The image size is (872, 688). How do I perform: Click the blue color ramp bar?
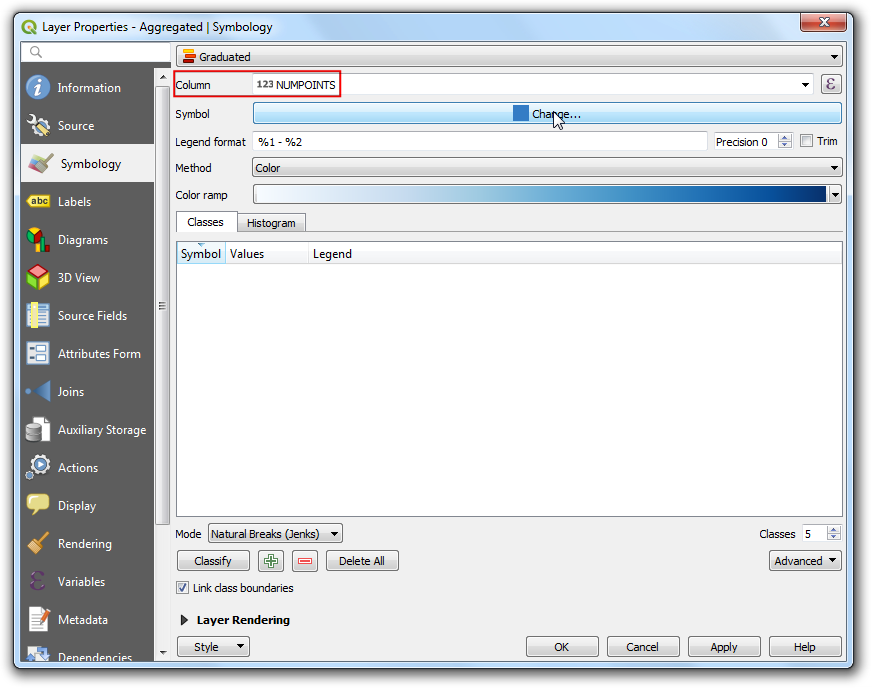click(x=540, y=195)
